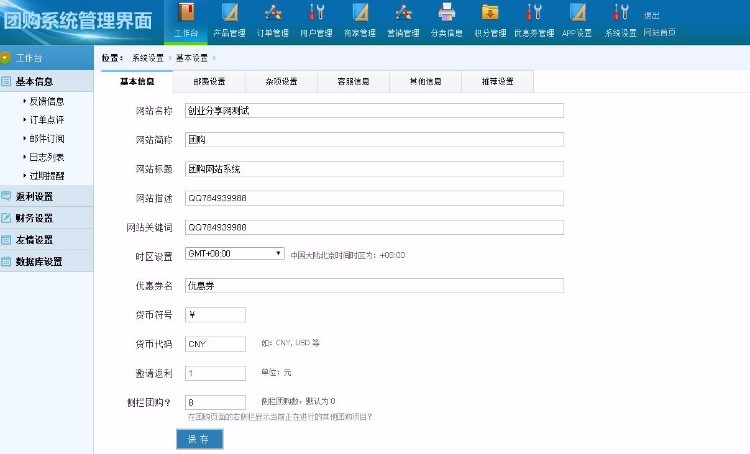Viewport: 750px width, 454px height.
Task: Switch to the 杂项设置 tab
Action: click(x=282, y=81)
